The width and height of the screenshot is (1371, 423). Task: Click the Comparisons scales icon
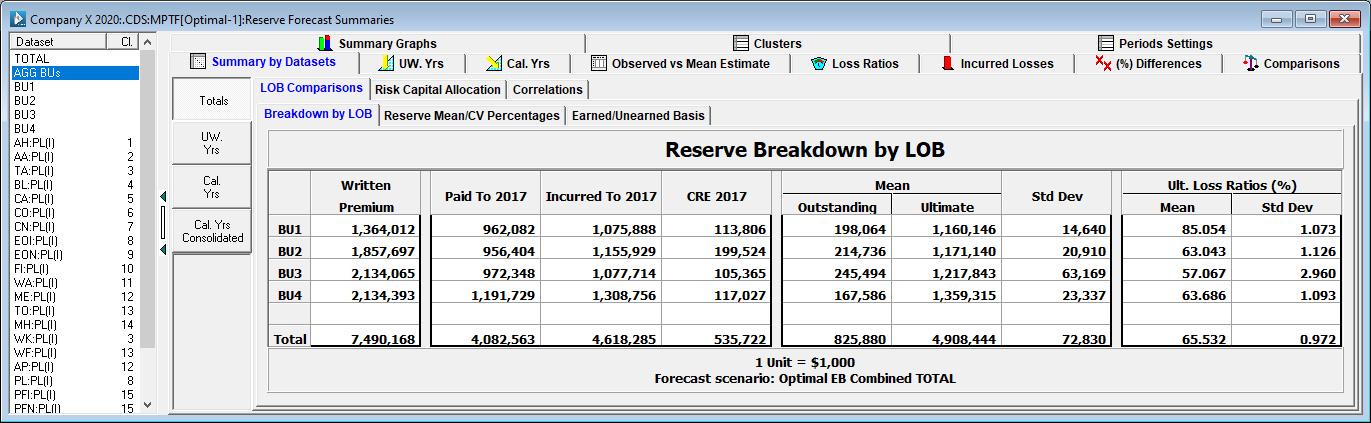point(1250,63)
